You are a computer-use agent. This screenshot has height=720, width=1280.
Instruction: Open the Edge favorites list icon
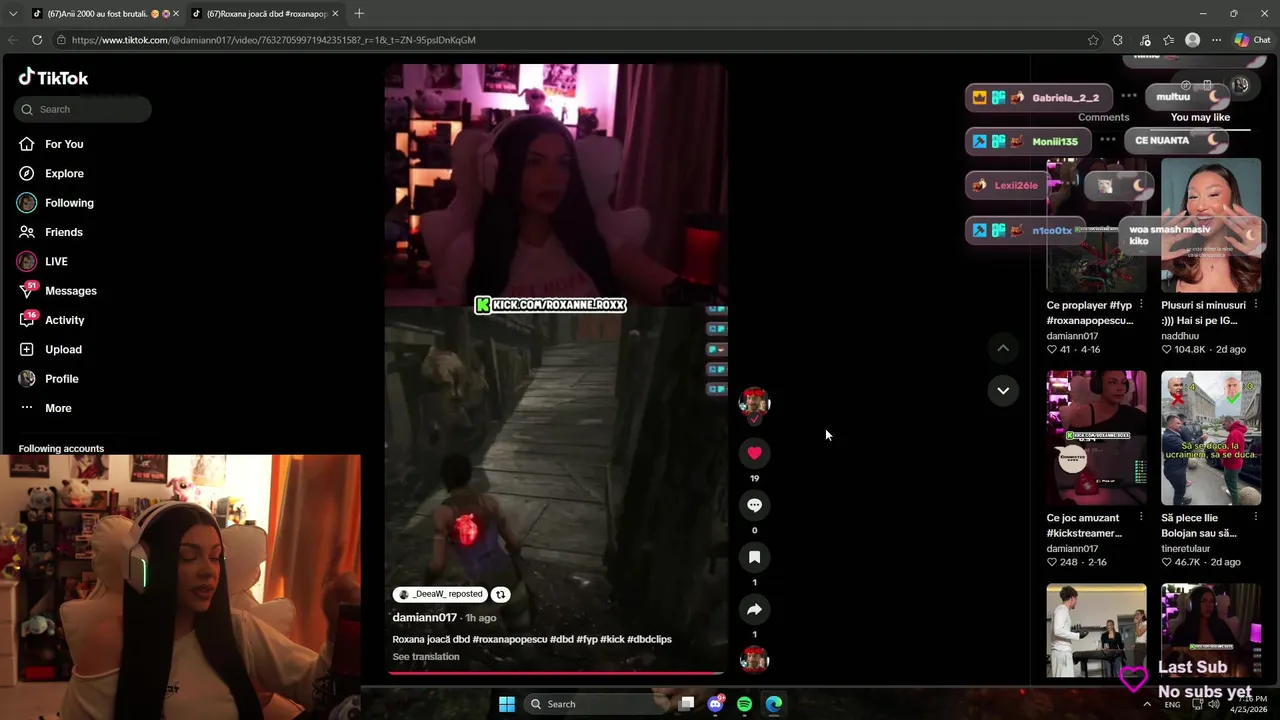(1168, 40)
